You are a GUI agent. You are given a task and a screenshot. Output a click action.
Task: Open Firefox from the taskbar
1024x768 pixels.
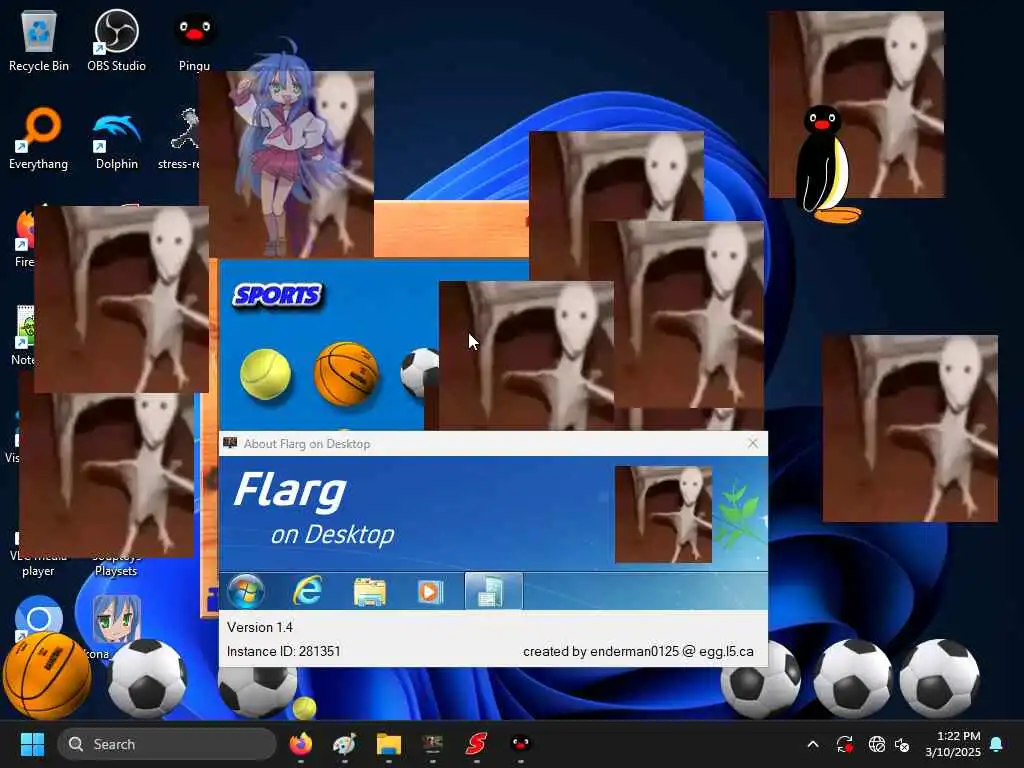point(300,744)
